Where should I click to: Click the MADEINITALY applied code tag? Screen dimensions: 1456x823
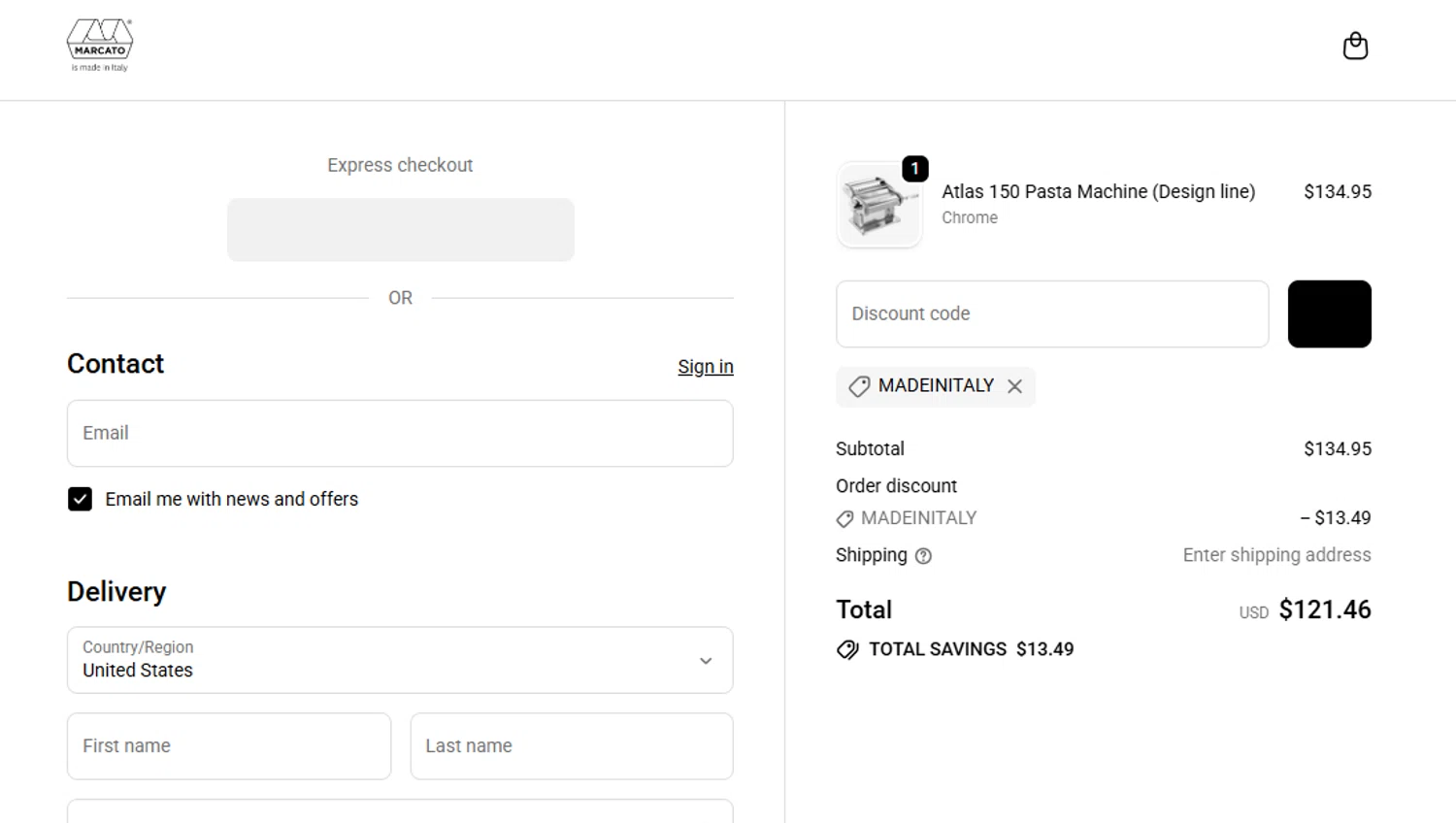point(936,386)
